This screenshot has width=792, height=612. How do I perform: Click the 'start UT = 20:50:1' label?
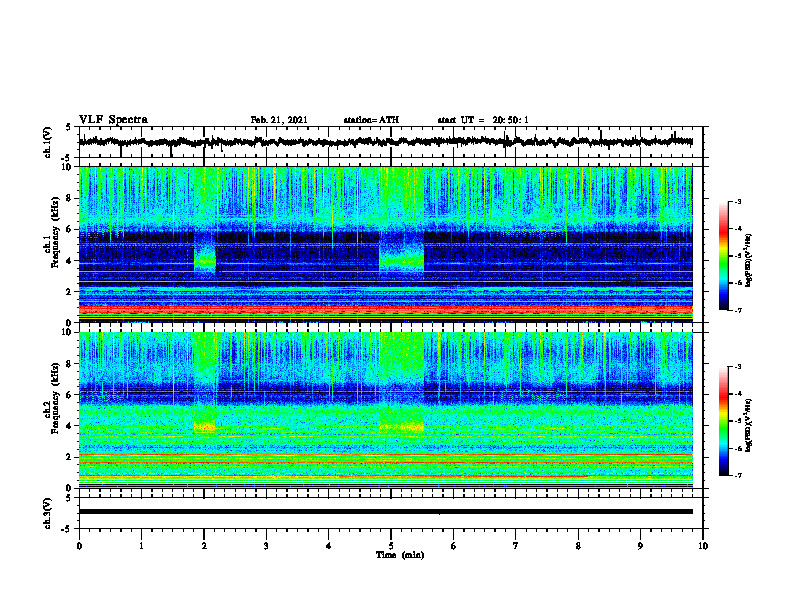[483, 120]
